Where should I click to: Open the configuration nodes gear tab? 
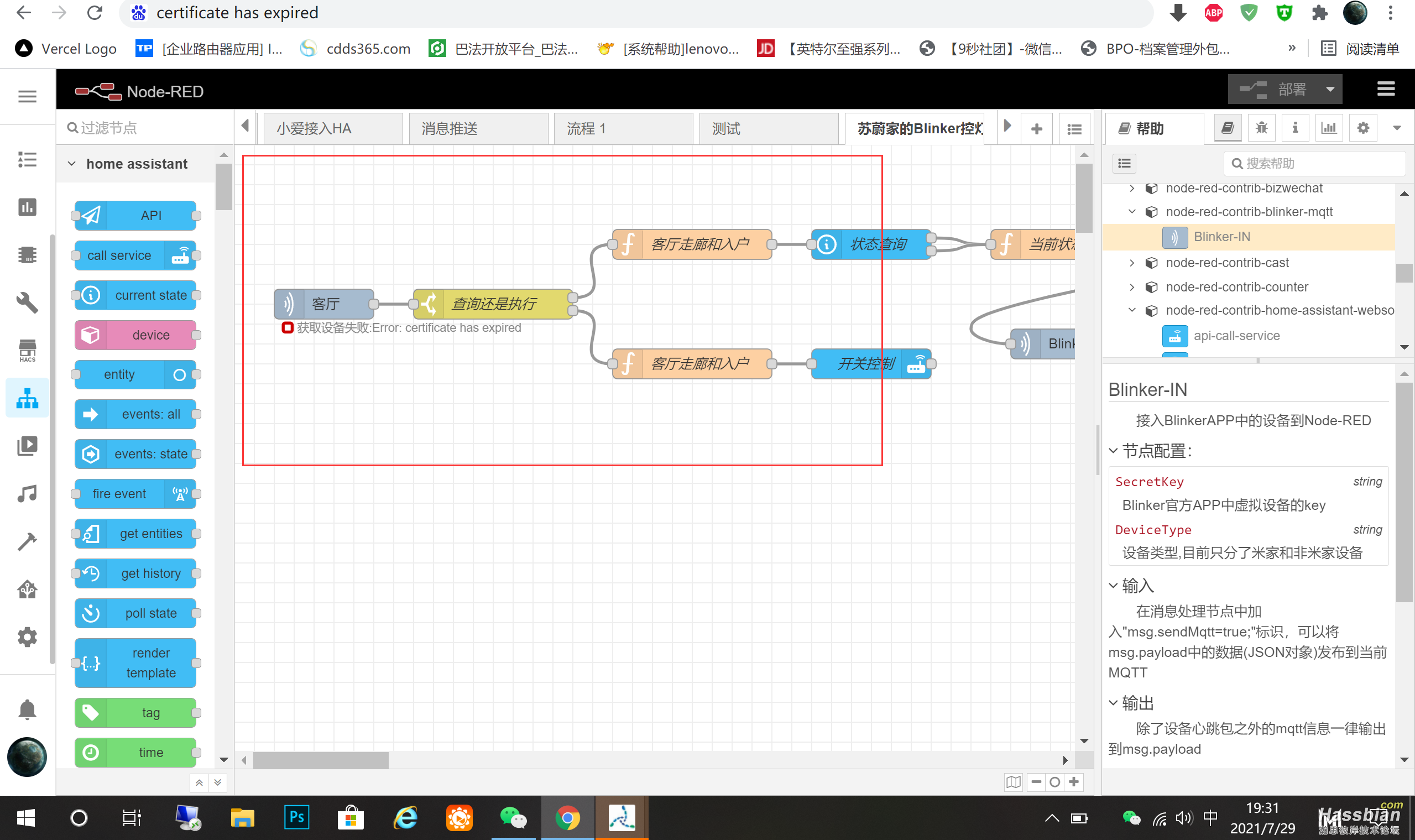click(1363, 128)
